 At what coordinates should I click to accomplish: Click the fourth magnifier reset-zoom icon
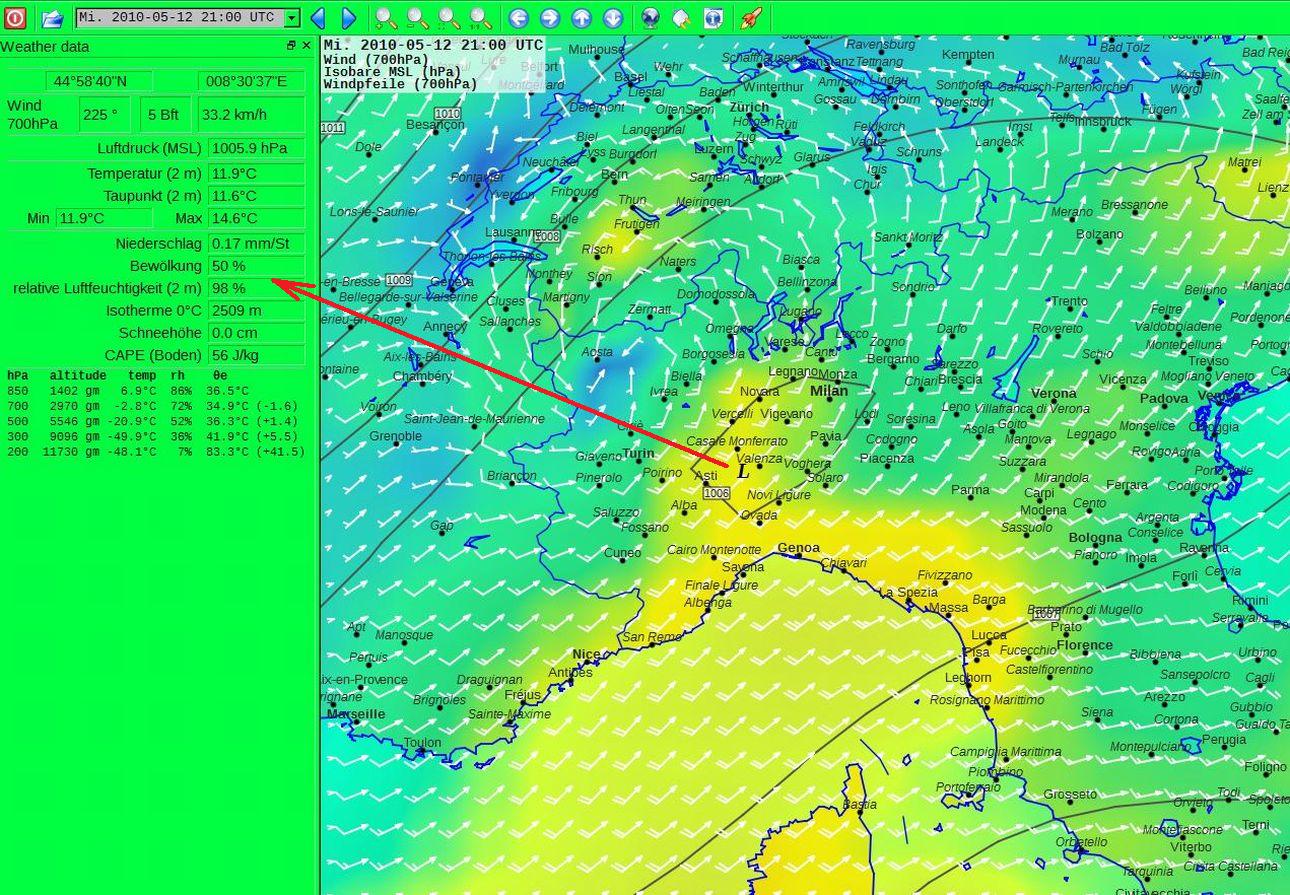click(481, 17)
